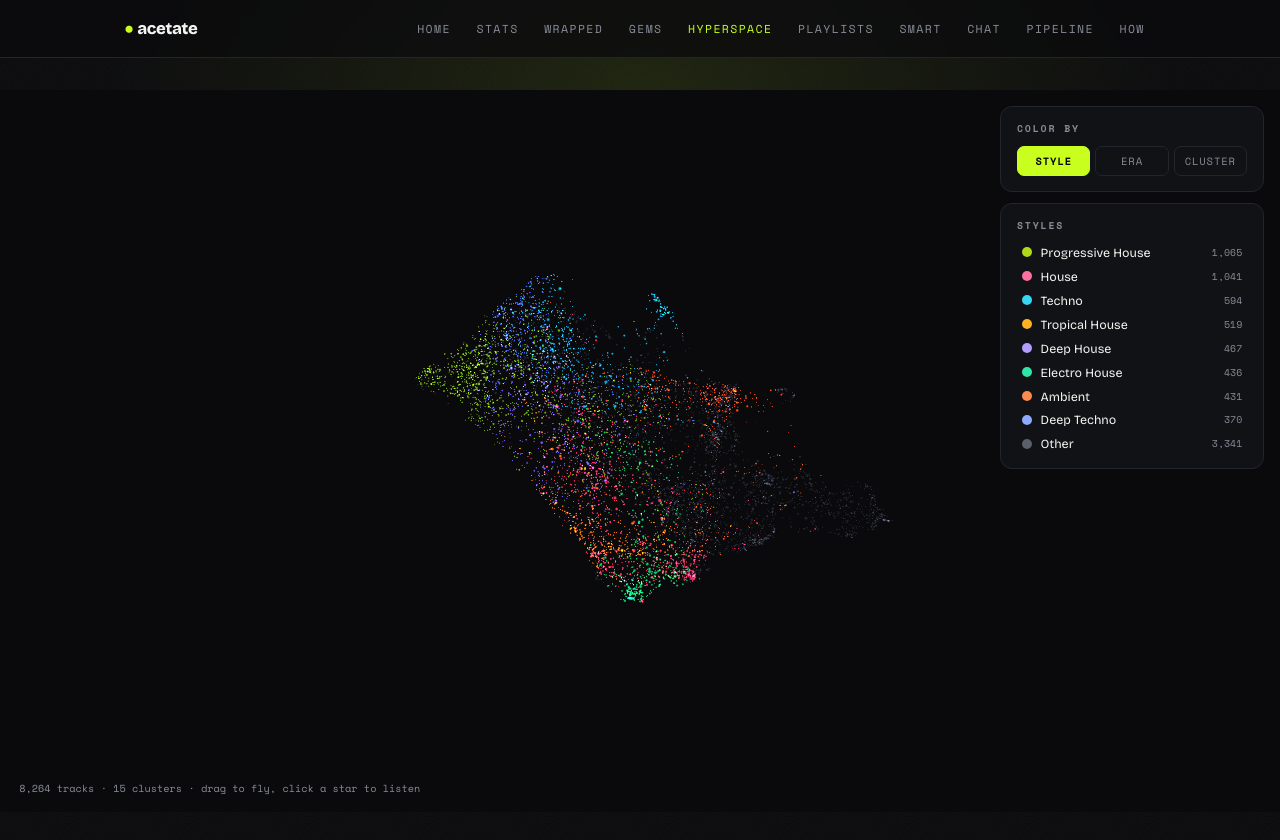Click the Electro House green dot
The width and height of the screenshot is (1280, 840).
coord(1027,372)
